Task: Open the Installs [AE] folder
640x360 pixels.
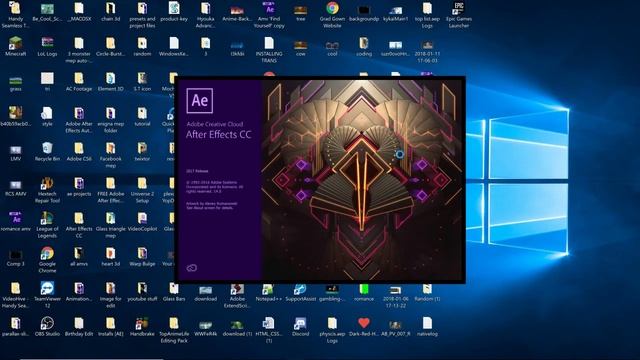Action: tap(110, 327)
